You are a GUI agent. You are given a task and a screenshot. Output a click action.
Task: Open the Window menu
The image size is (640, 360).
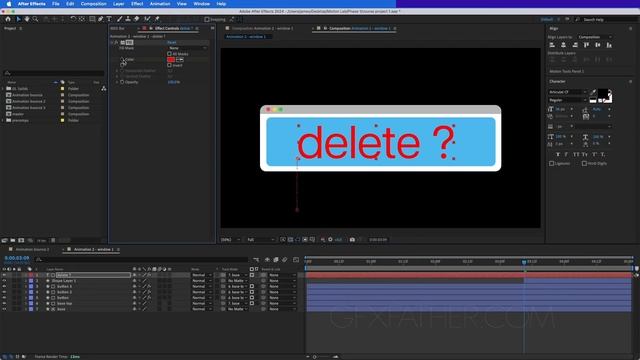201,4
